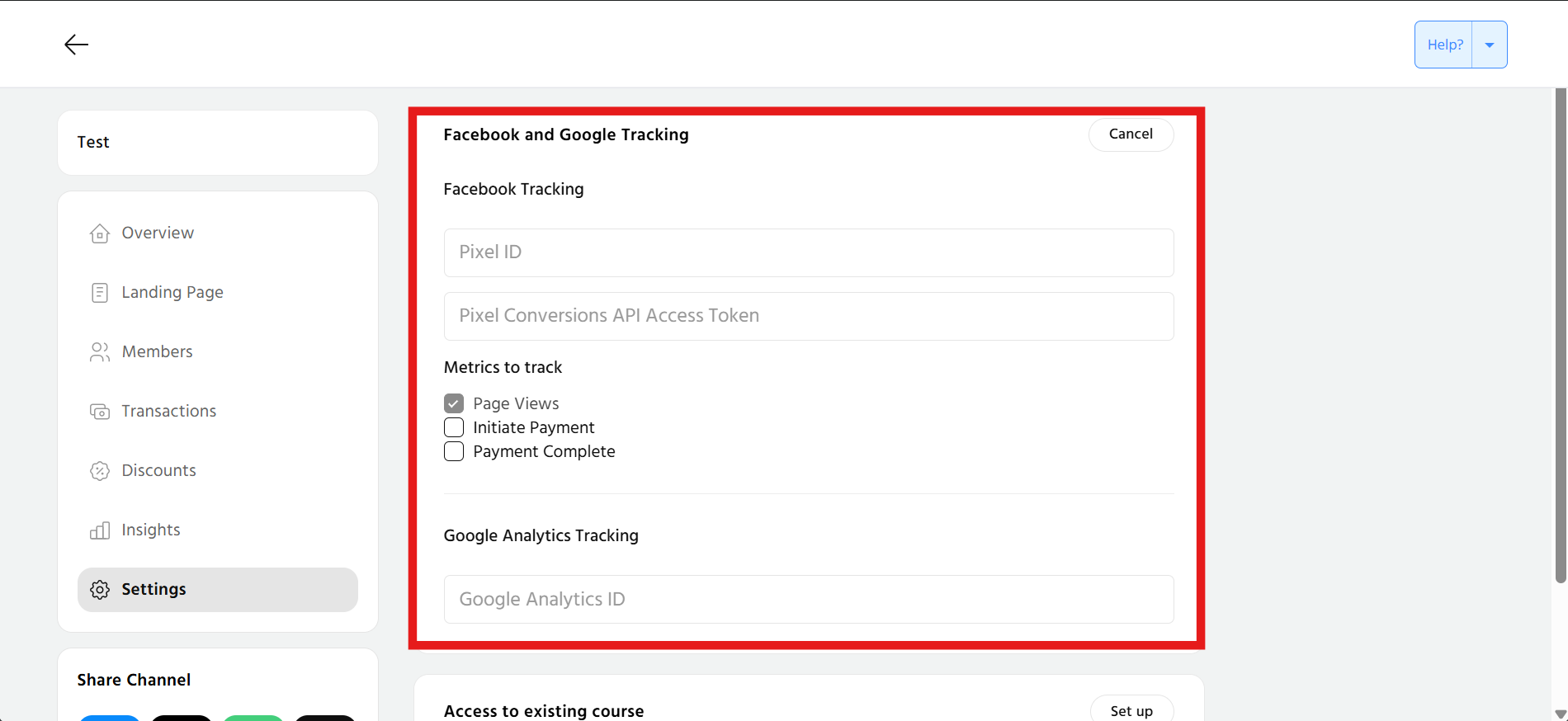Open the Members menu item
This screenshot has height=721, width=1568.
coord(157,352)
